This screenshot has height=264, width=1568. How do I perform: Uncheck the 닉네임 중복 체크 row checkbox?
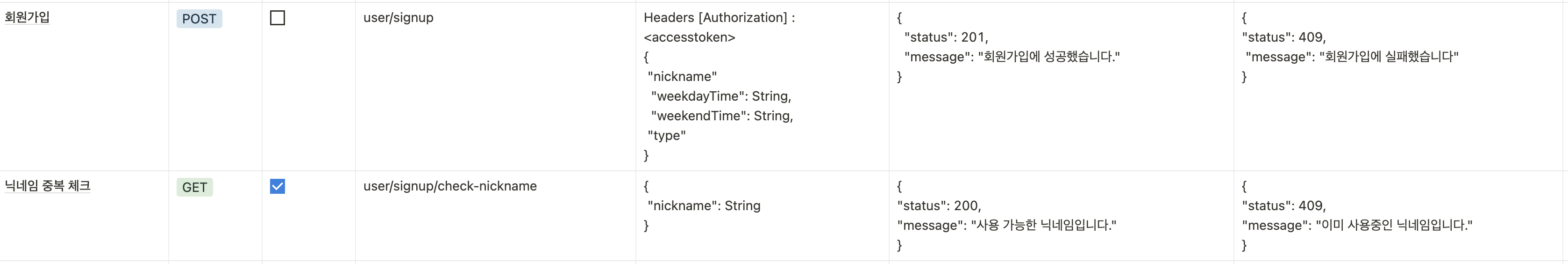[277, 187]
